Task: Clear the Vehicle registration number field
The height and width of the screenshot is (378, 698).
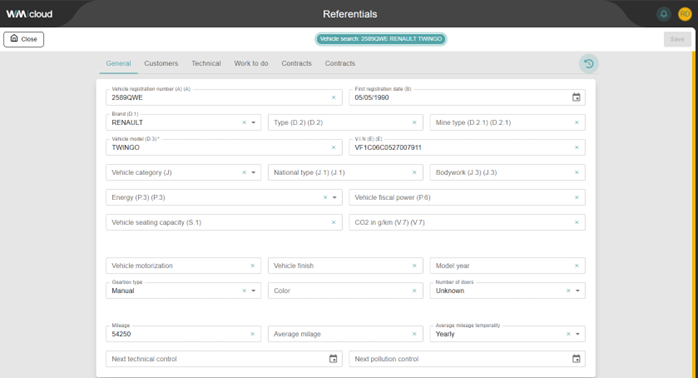Action: pyautogui.click(x=333, y=98)
